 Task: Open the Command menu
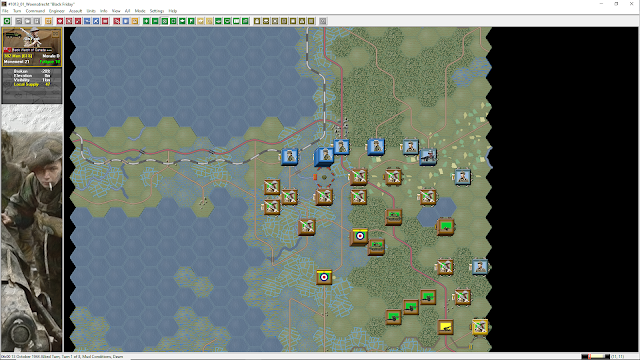pyautogui.click(x=35, y=11)
